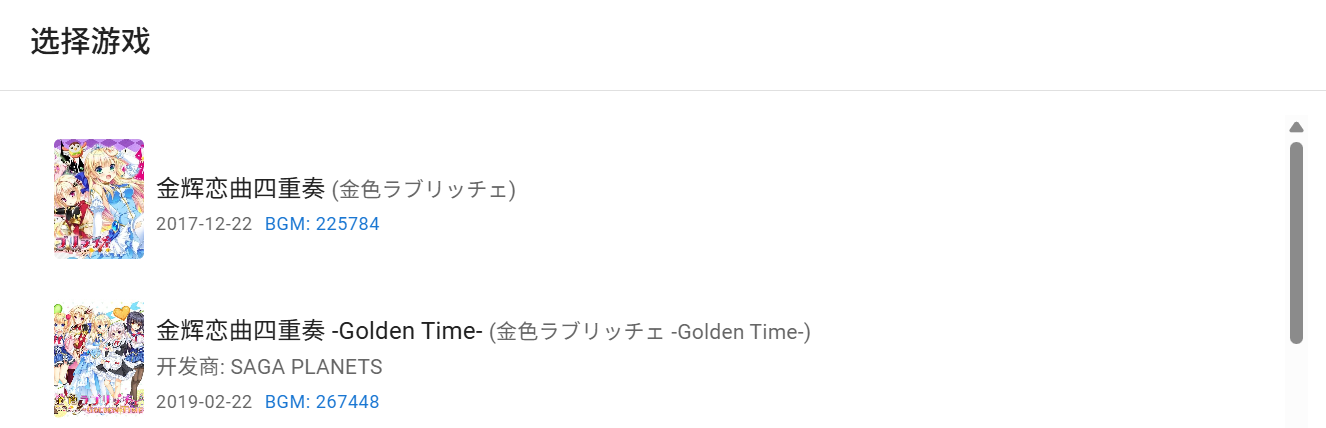Click the release date 2017-12-22
This screenshot has width=1326, height=428.
click(204, 224)
